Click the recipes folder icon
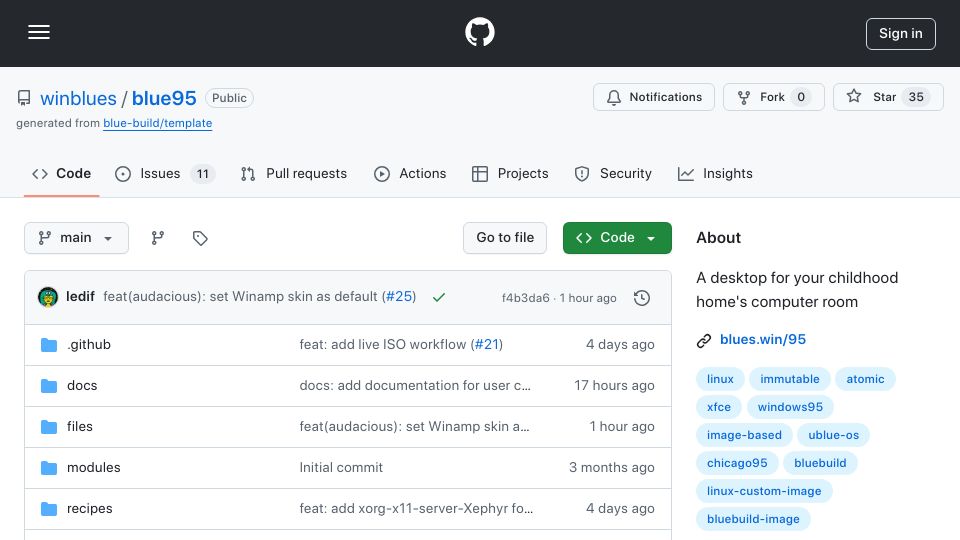Screen dimensions: 960x540 click(49, 509)
